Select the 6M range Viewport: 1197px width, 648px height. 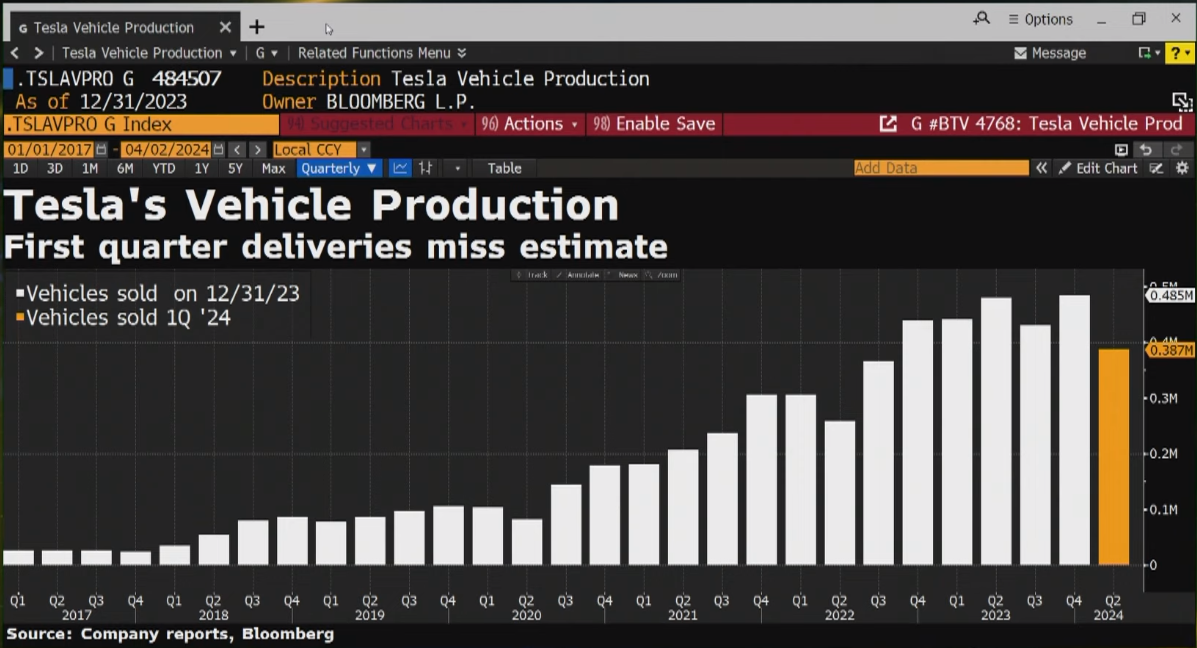(124, 169)
